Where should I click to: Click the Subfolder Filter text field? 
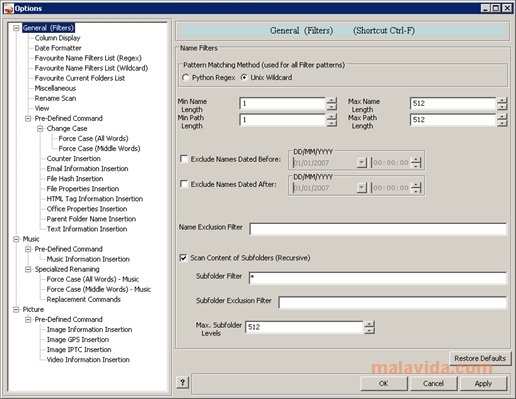pyautogui.click(x=378, y=278)
